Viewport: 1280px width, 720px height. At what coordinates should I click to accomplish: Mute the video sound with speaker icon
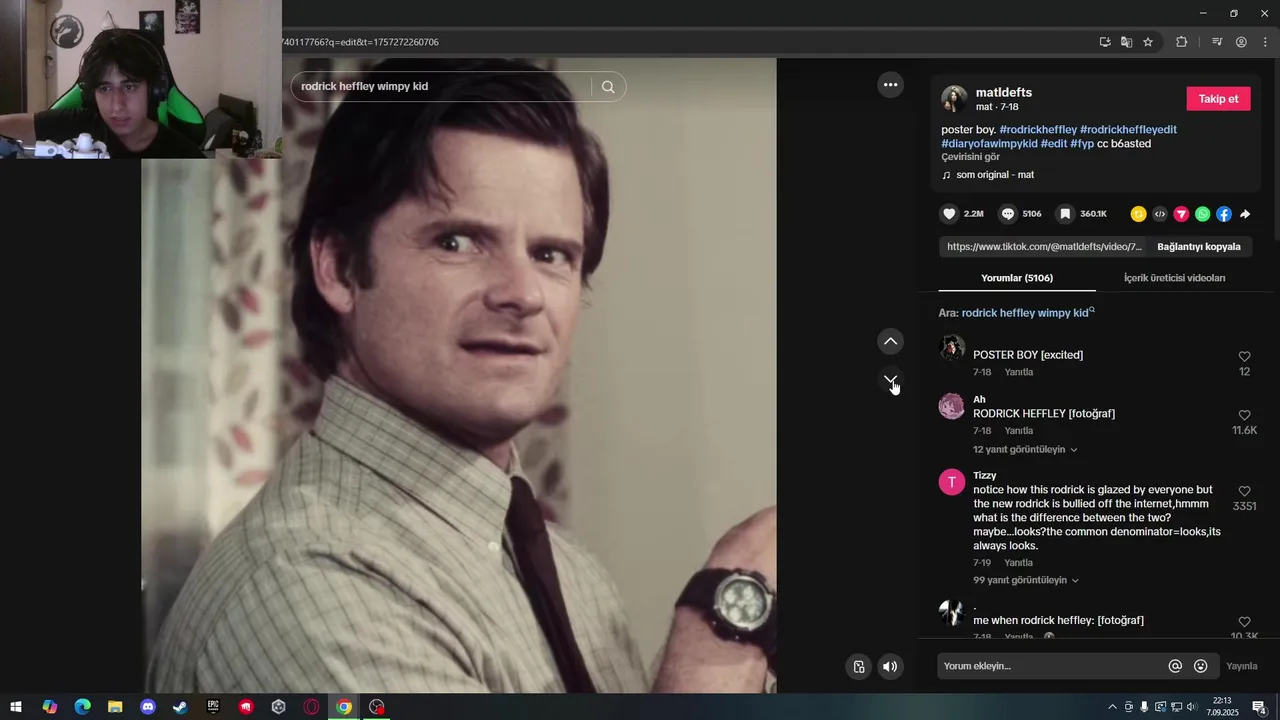(890, 667)
